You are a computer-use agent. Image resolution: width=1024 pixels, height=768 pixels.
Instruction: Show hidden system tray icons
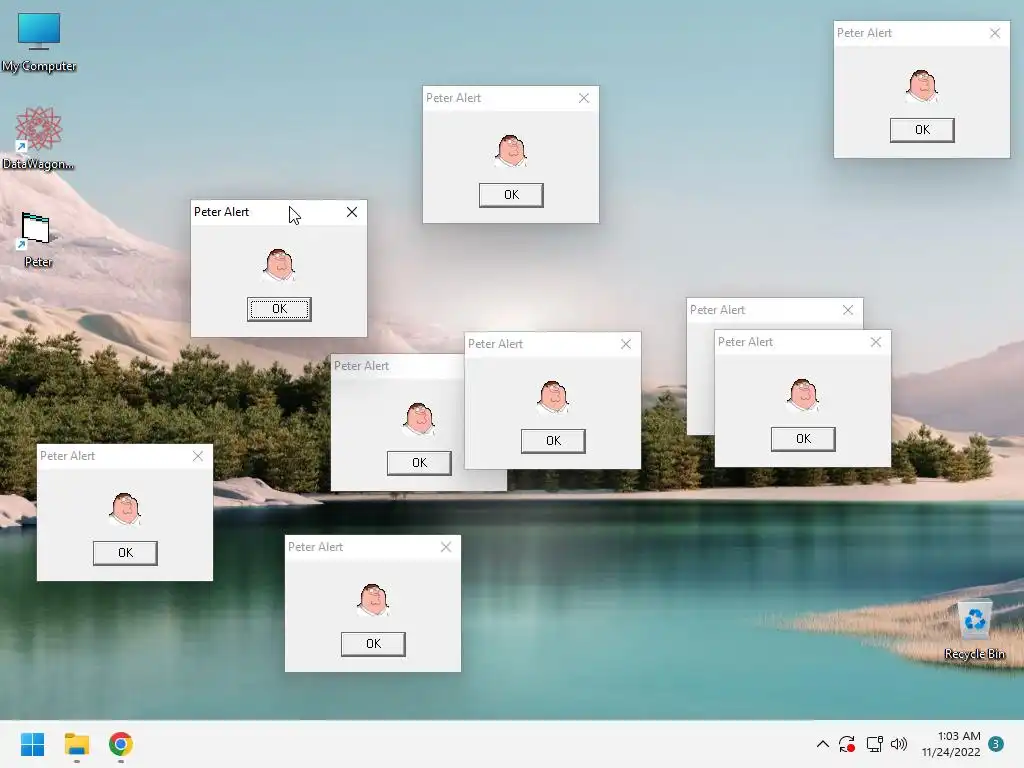tap(823, 744)
